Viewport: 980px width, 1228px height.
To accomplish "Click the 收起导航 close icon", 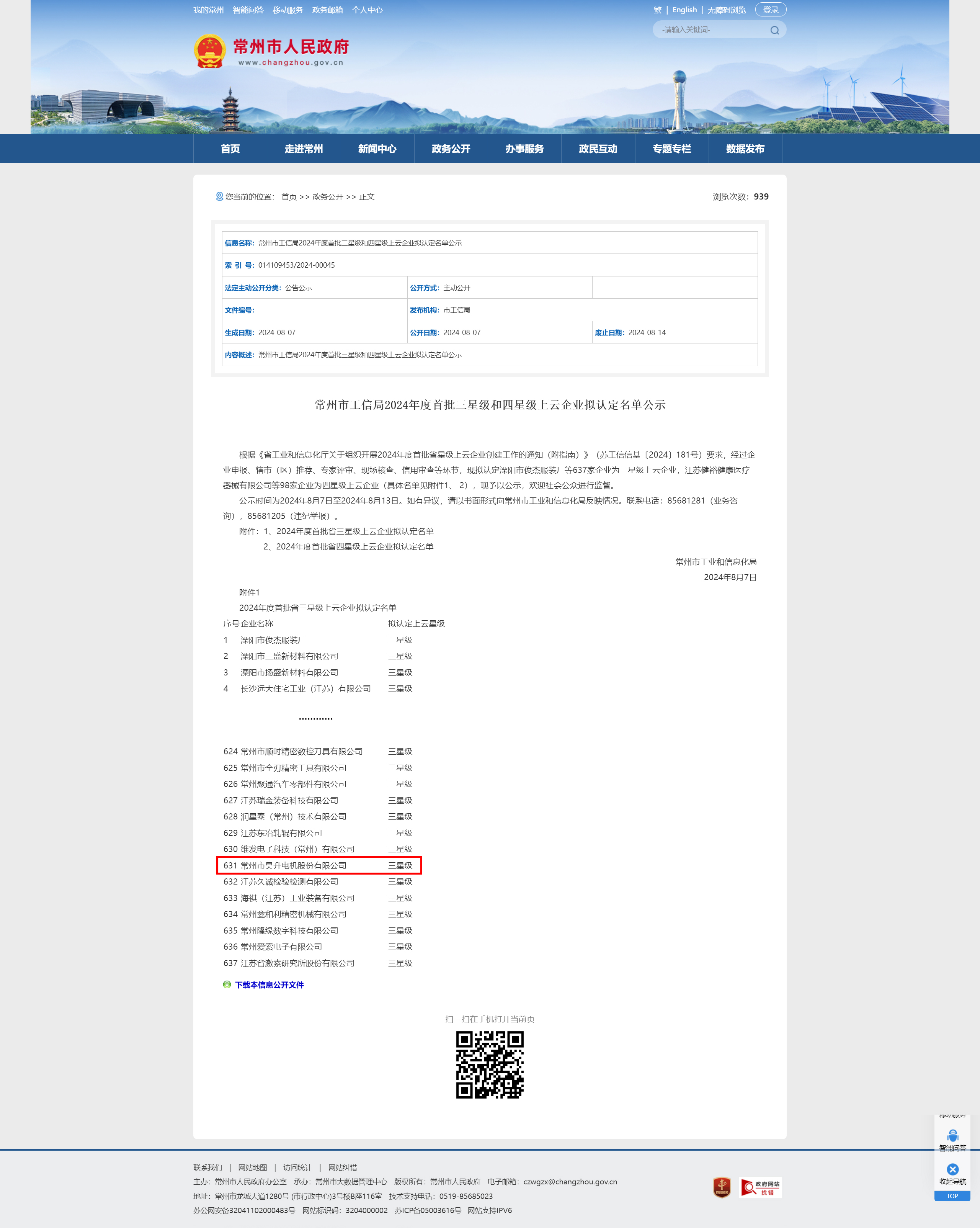I will coord(952,1169).
